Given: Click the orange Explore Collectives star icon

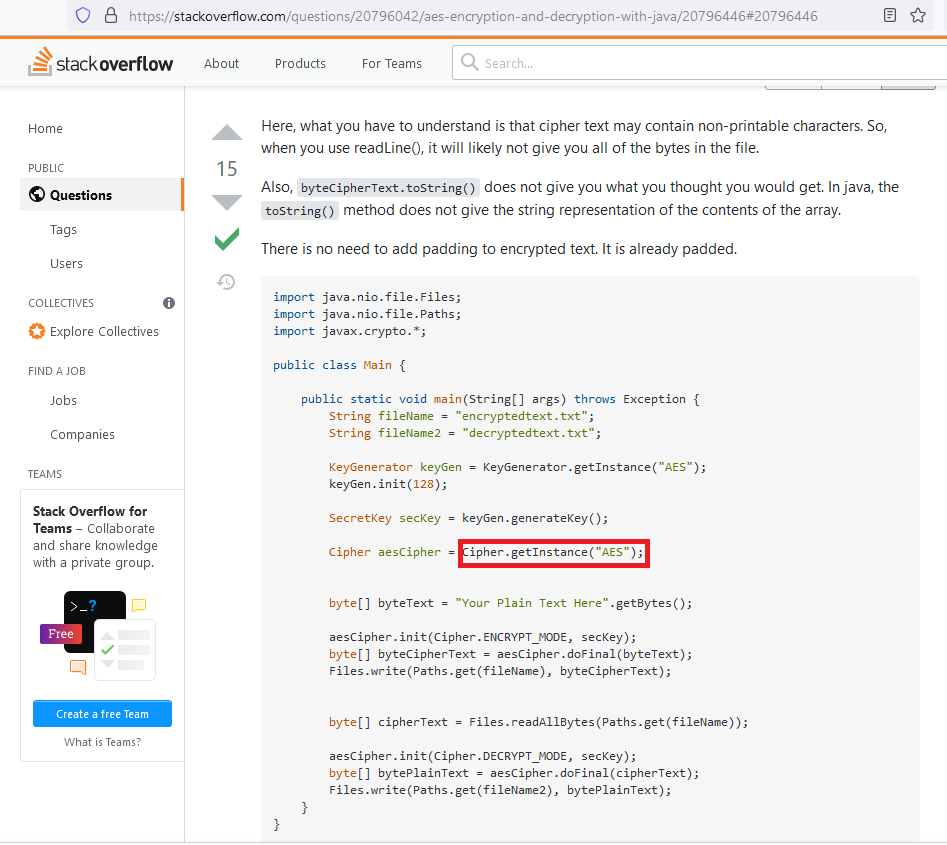Looking at the screenshot, I should point(37,331).
